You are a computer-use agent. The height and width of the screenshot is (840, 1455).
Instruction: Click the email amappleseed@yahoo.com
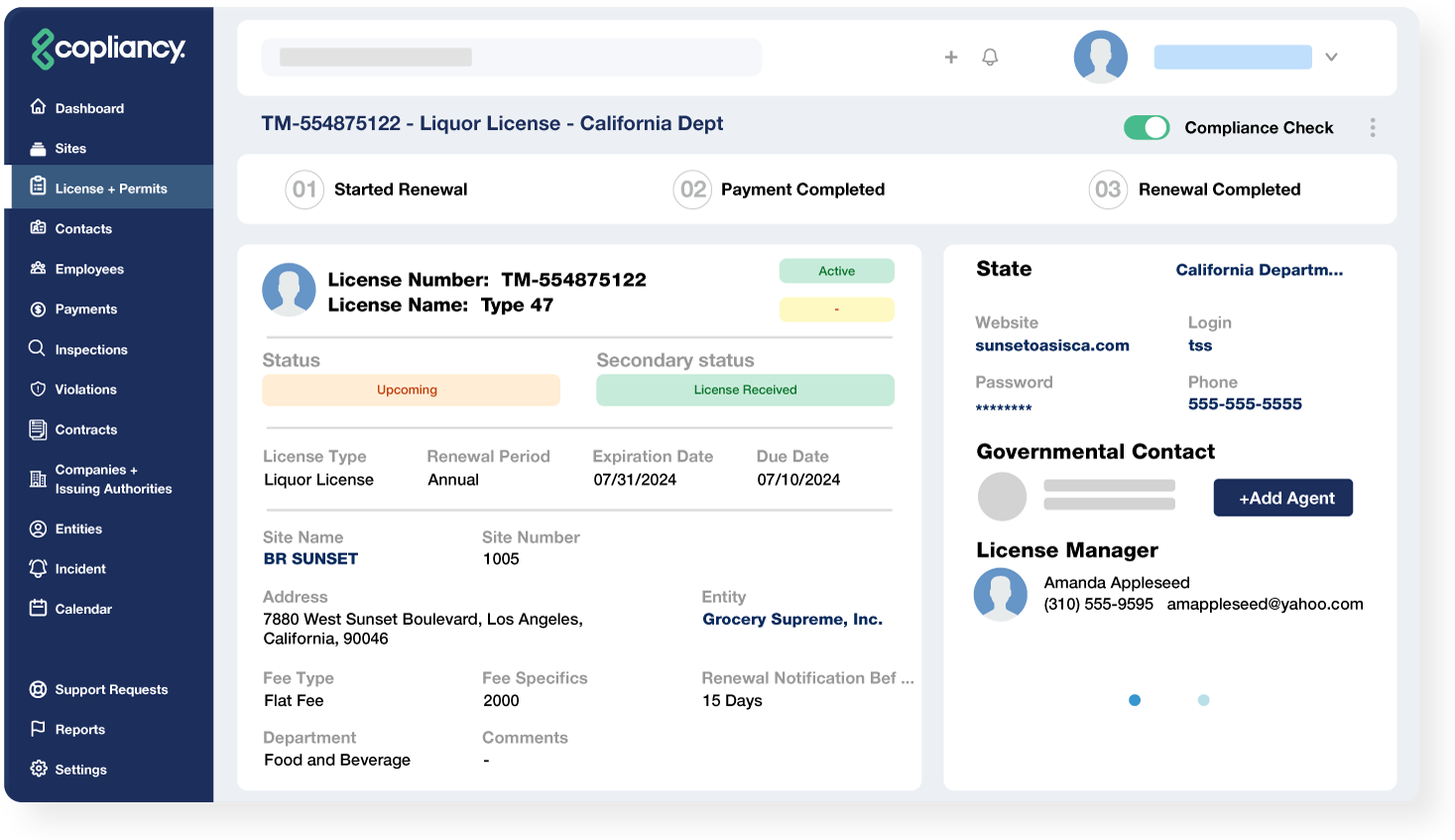click(x=1265, y=604)
